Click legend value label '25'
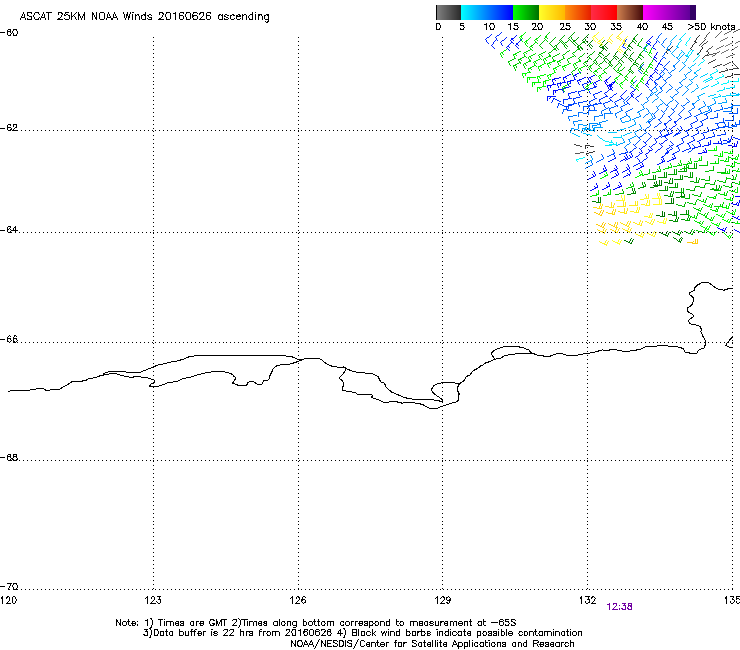 pyautogui.click(x=565, y=27)
